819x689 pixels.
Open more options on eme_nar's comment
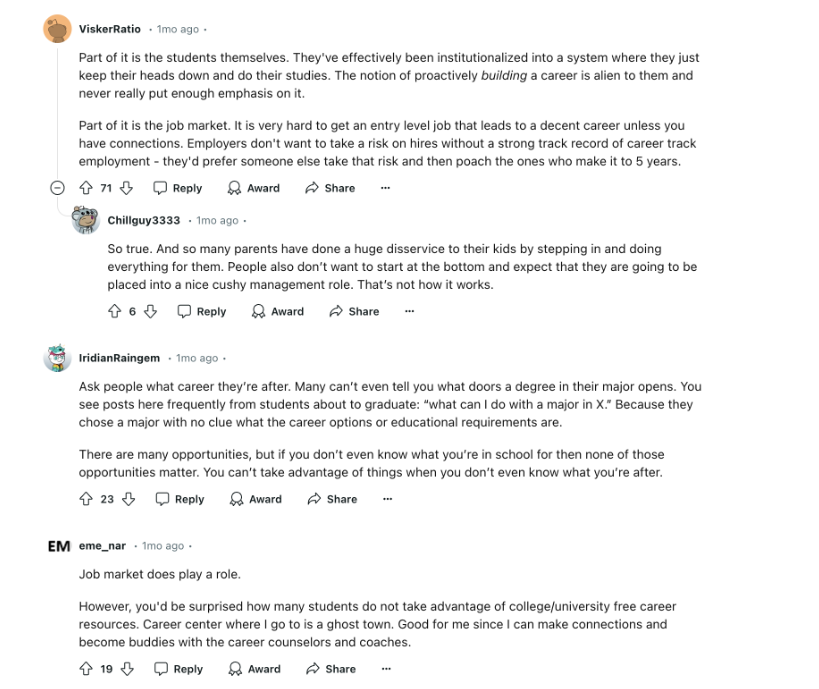tap(386, 669)
